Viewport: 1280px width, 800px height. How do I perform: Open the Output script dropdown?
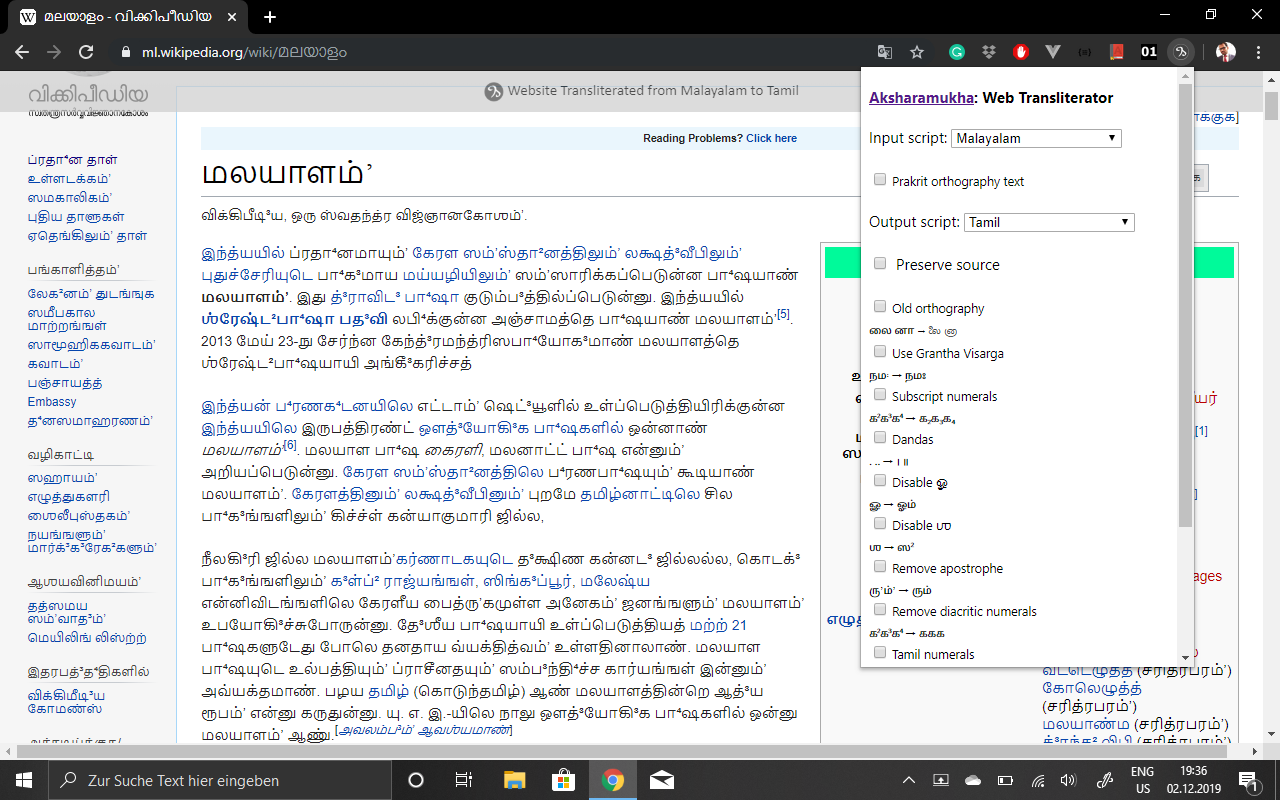pos(1049,222)
